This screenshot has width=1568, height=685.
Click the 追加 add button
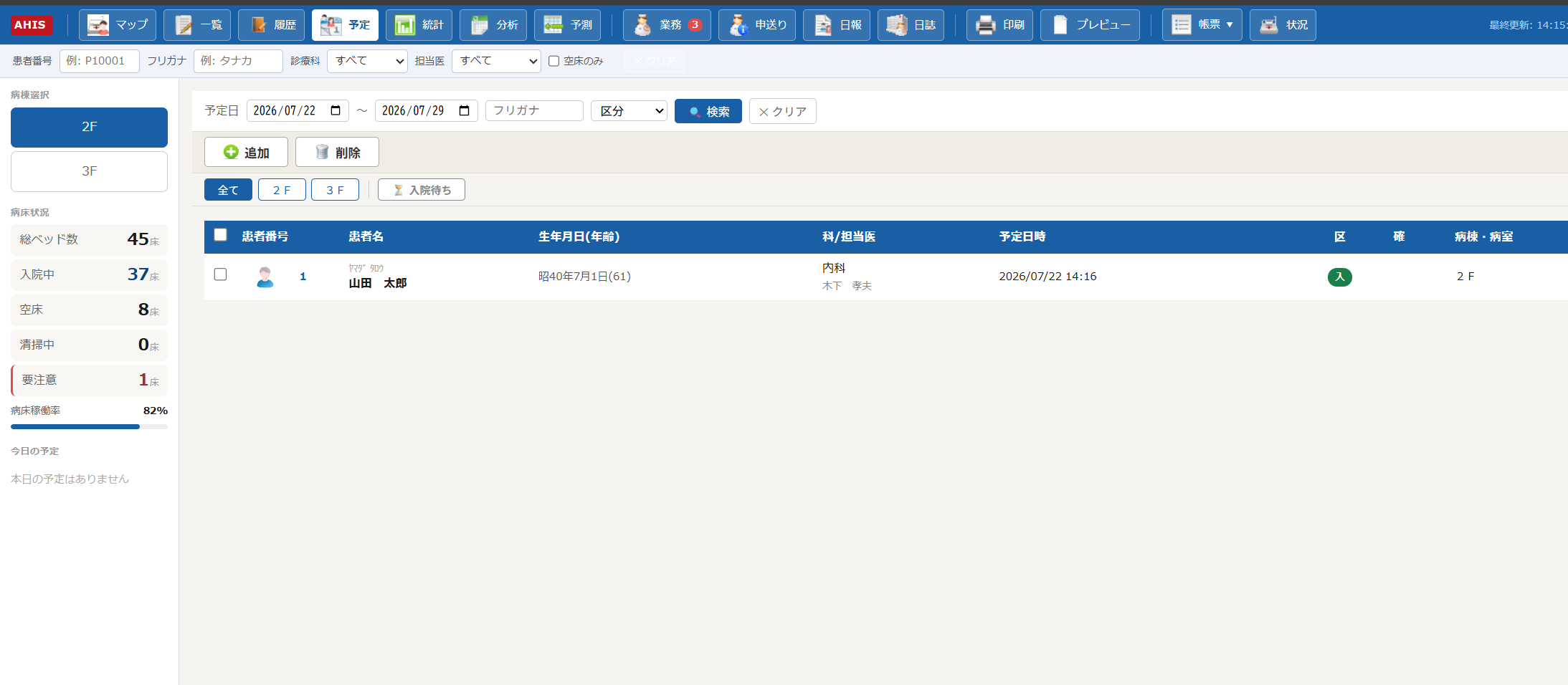click(x=246, y=152)
